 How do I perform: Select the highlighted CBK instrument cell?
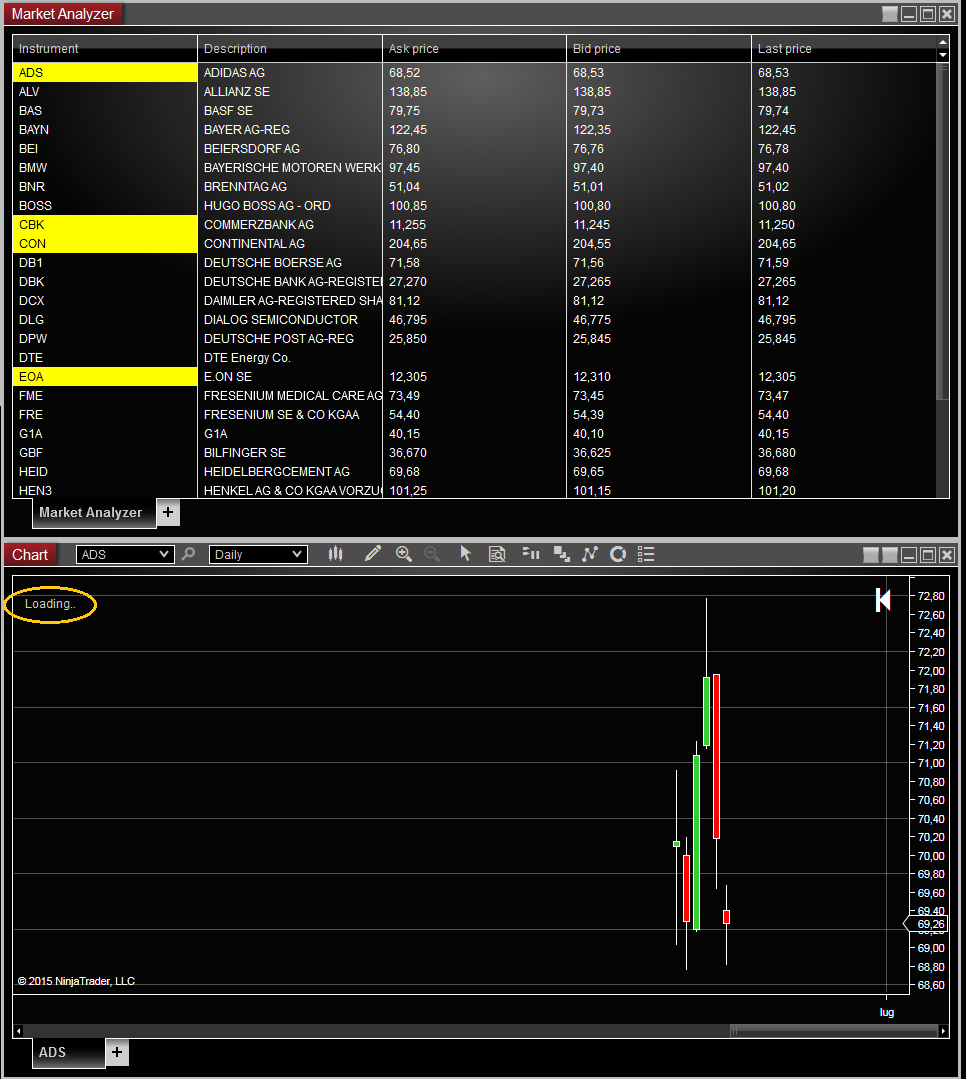pyautogui.click(x=105, y=224)
